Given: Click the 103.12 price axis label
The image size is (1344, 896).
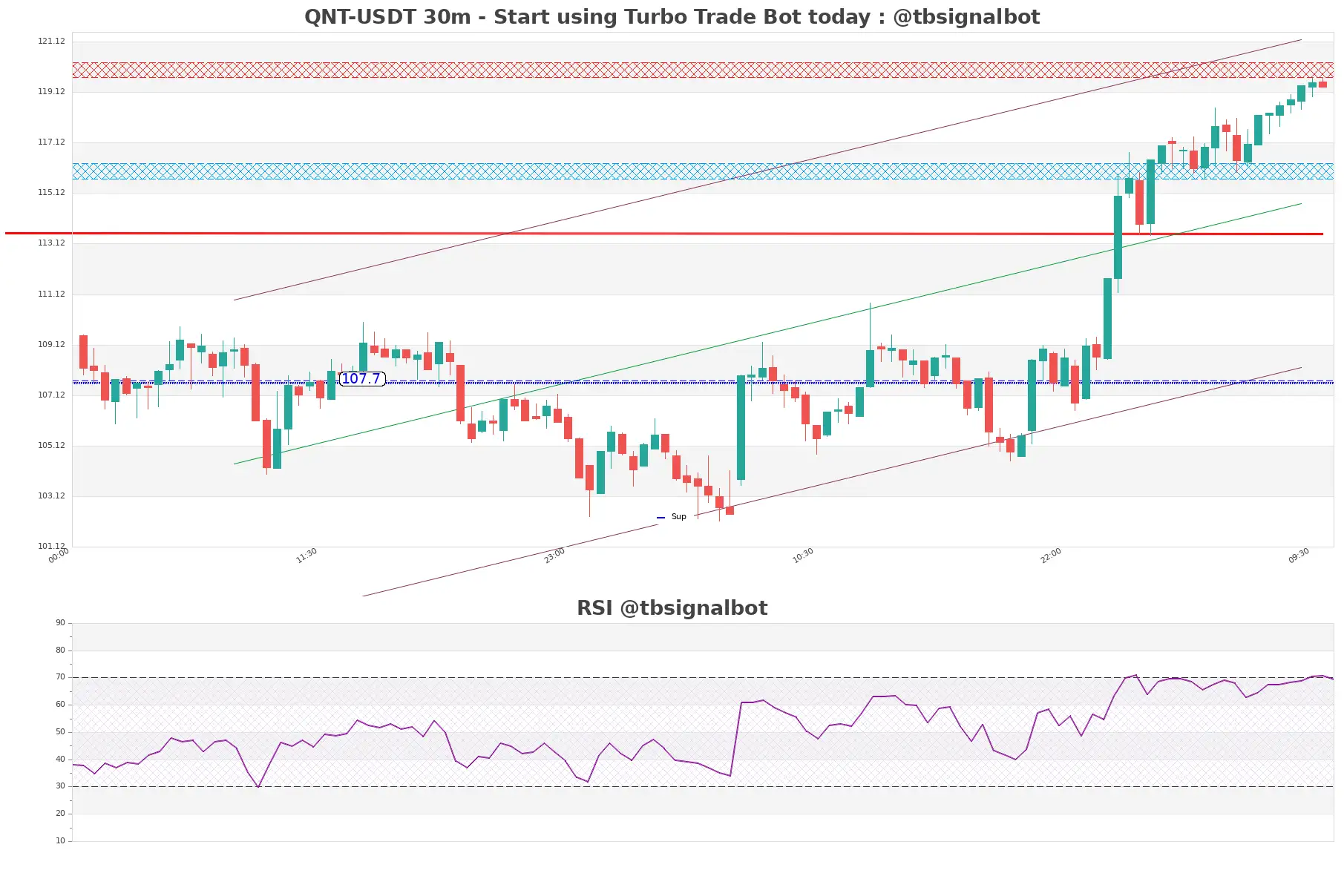Looking at the screenshot, I should click(x=51, y=496).
